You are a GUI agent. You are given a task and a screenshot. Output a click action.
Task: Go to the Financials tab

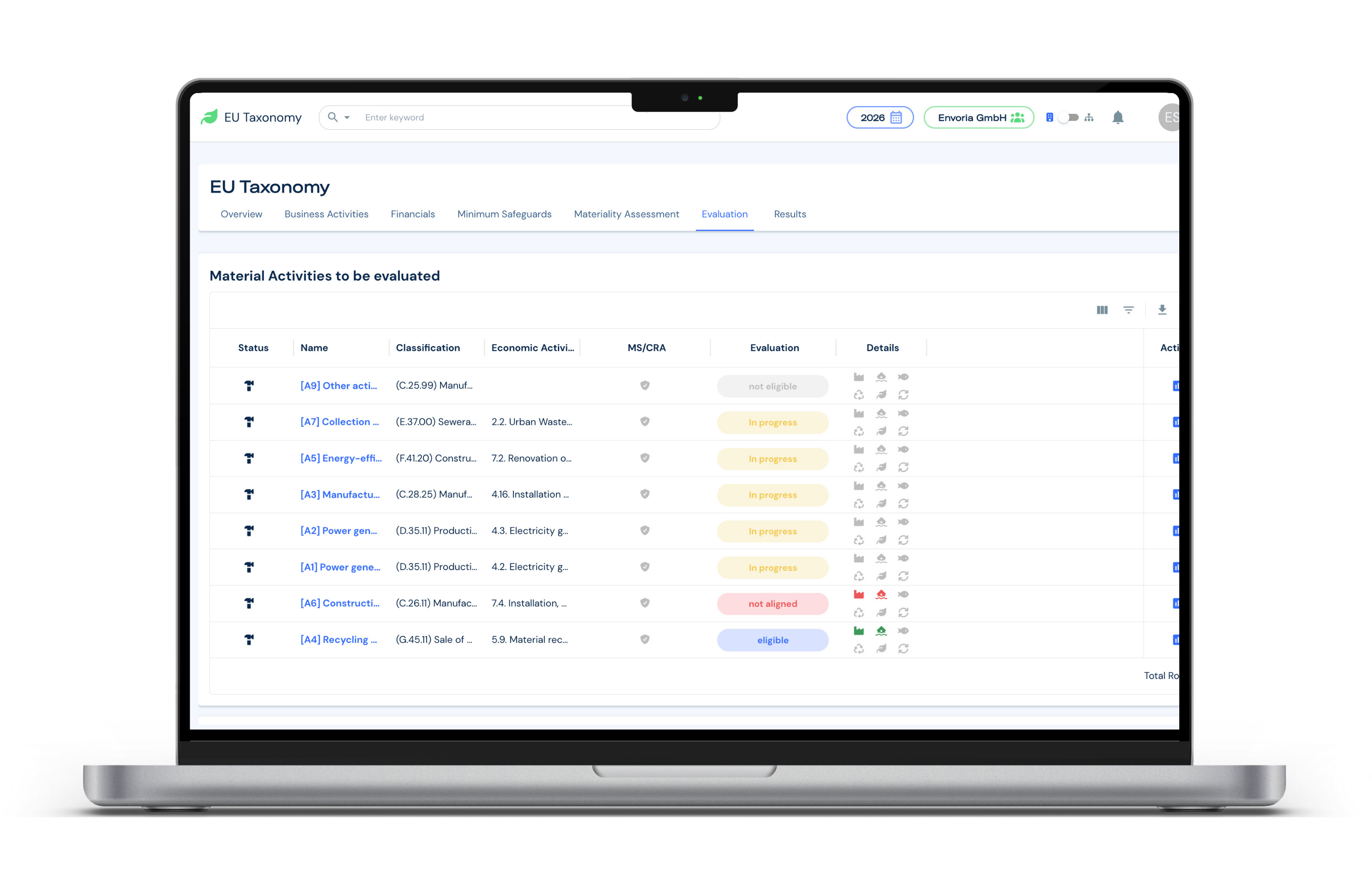coord(412,214)
